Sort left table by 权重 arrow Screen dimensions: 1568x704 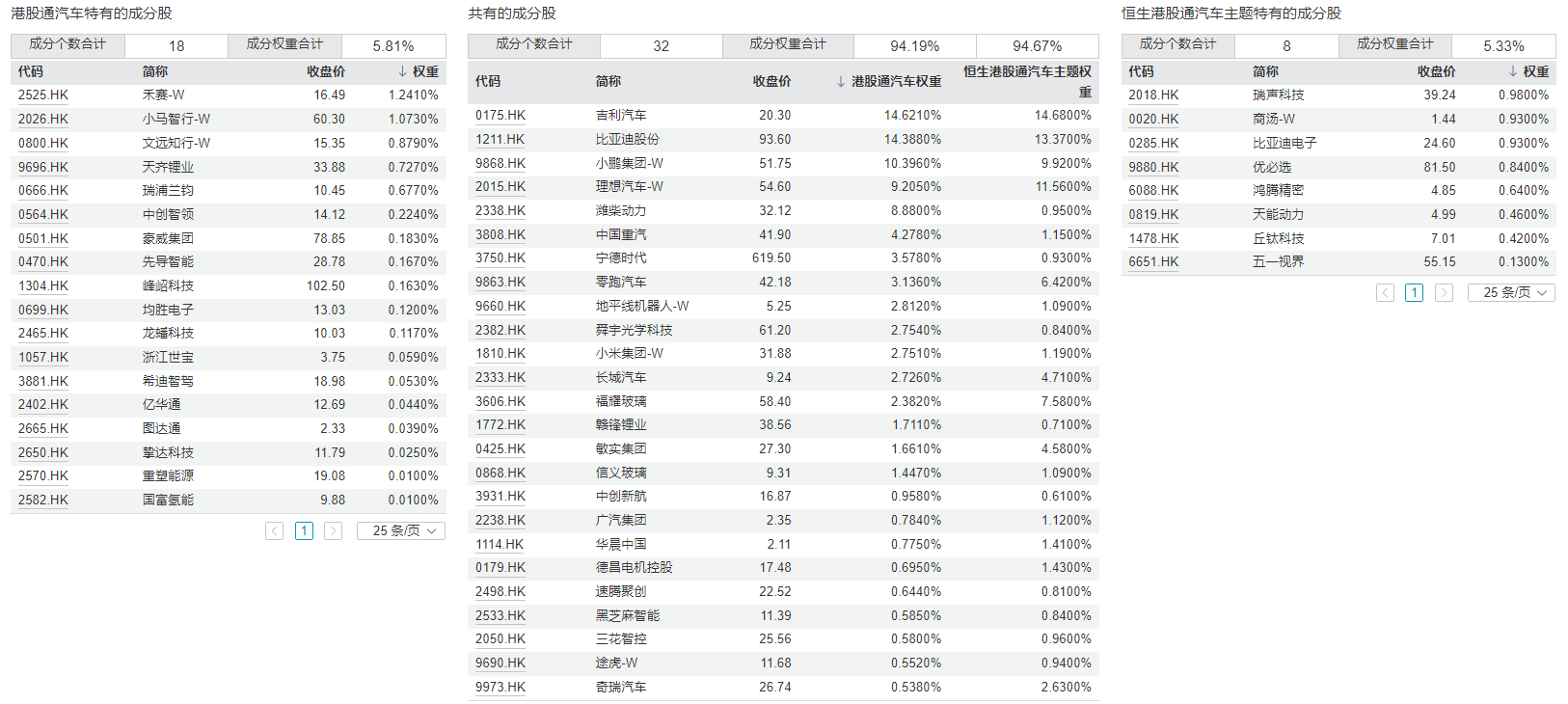pos(403,71)
